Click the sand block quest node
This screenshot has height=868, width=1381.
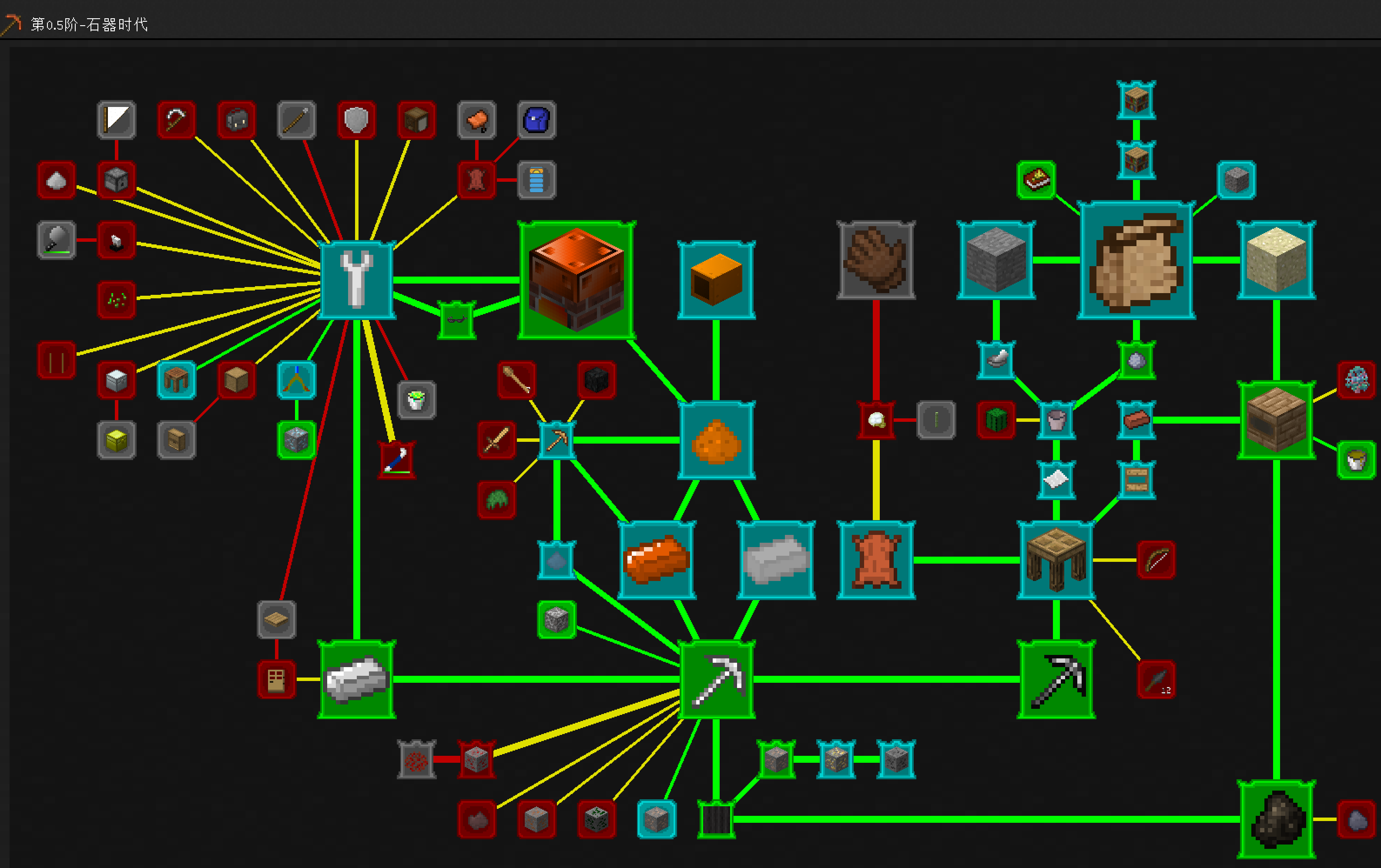click(1276, 260)
